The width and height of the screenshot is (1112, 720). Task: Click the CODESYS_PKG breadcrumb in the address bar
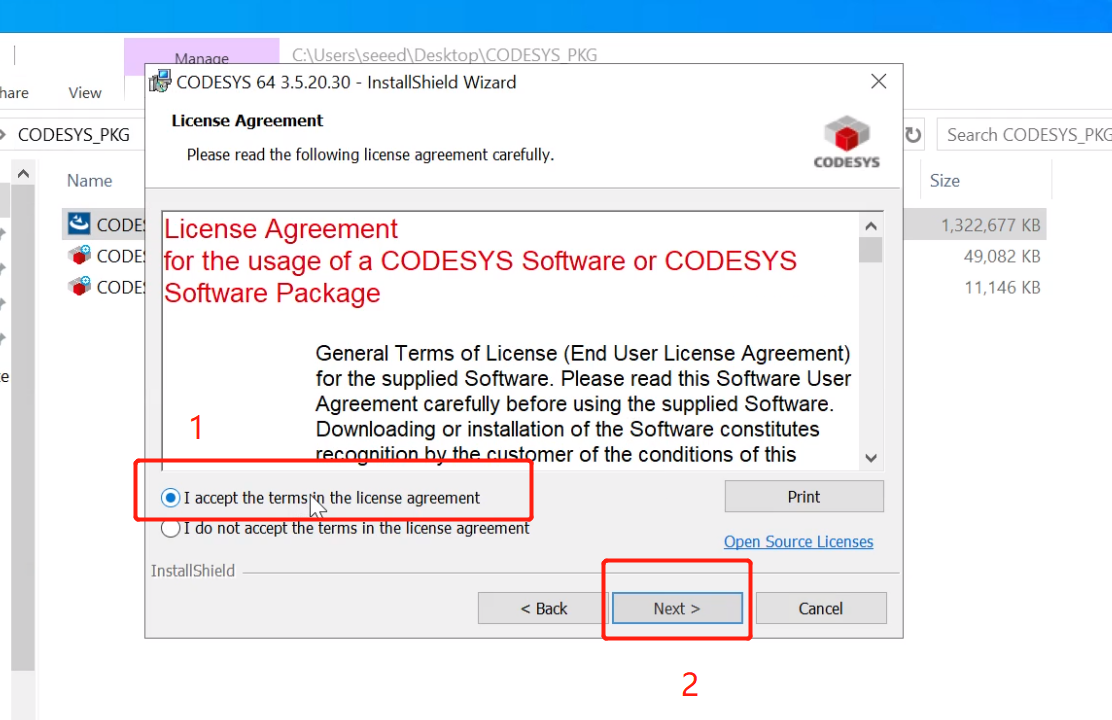click(74, 135)
